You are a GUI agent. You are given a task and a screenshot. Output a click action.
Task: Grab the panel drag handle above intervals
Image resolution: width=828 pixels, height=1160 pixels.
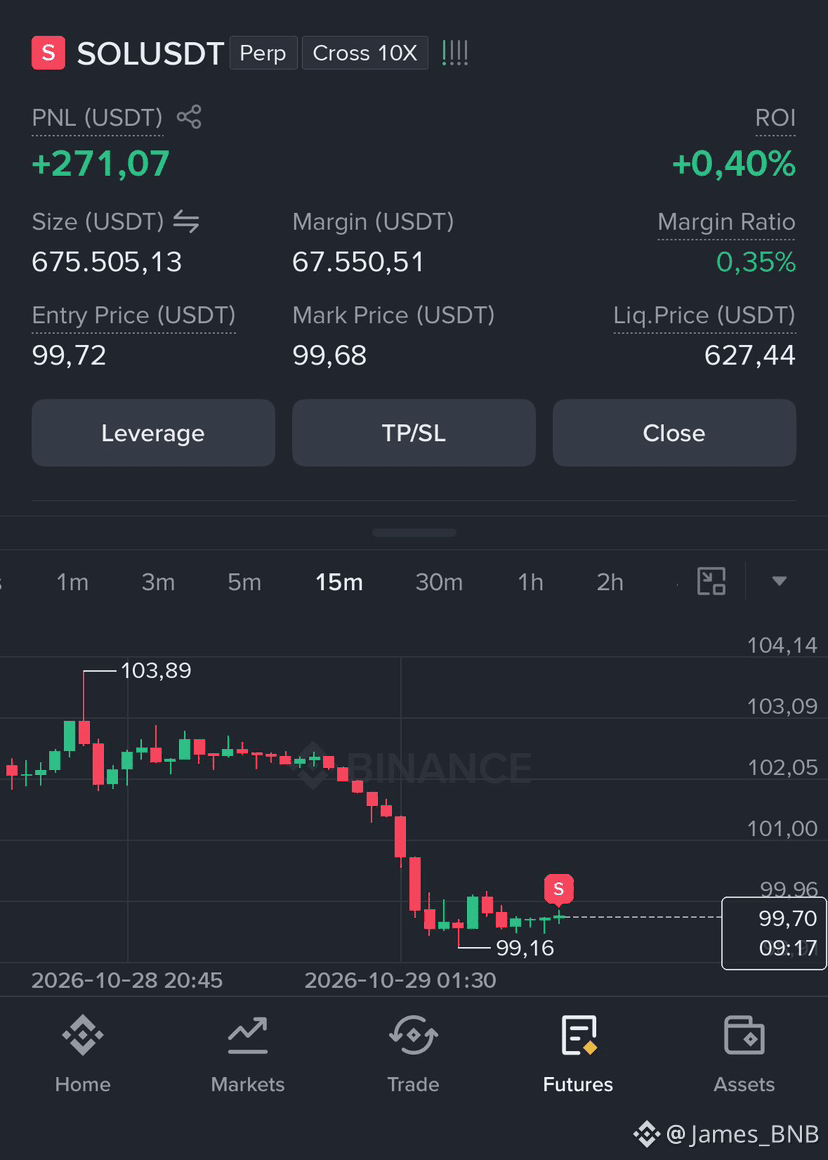coord(414,532)
